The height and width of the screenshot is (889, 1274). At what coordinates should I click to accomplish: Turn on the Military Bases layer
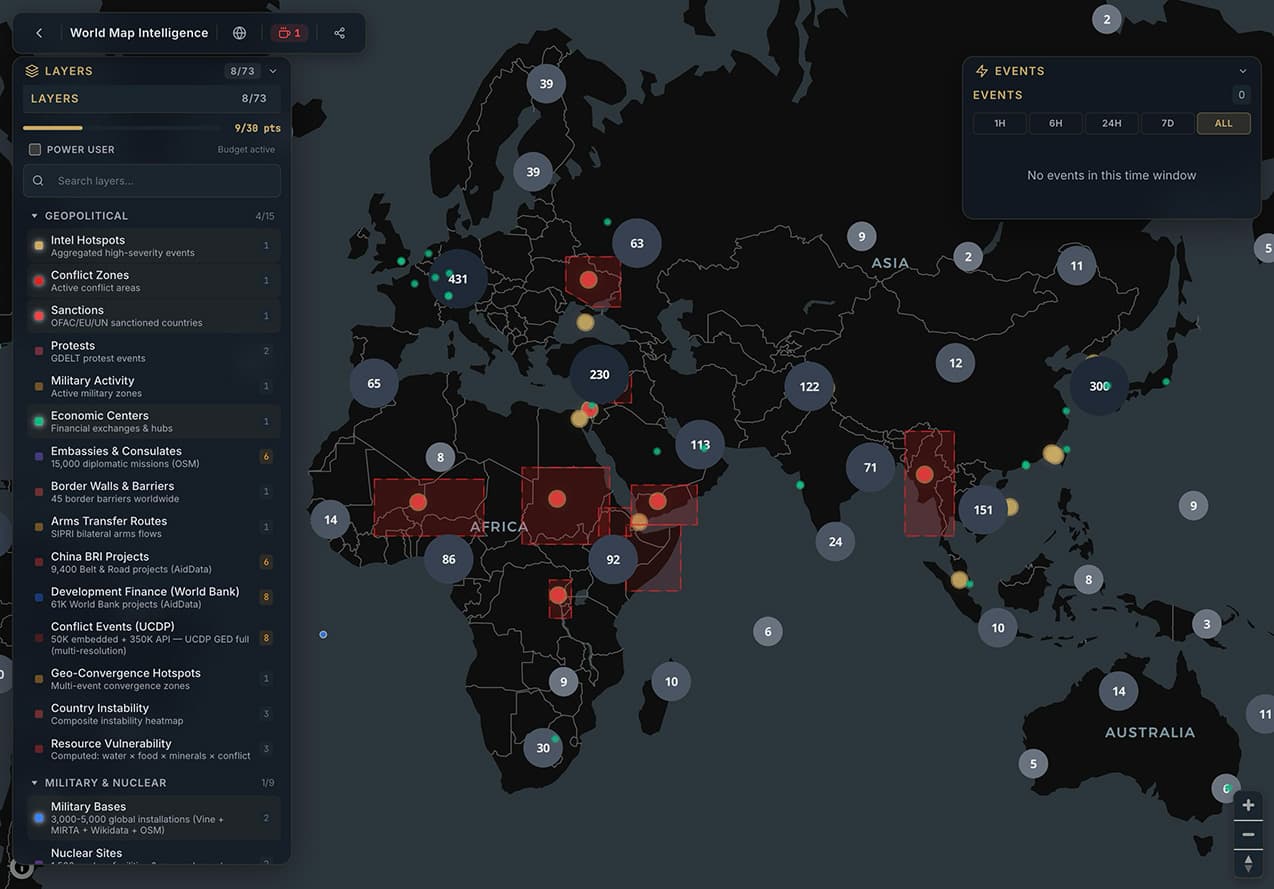tap(152, 818)
